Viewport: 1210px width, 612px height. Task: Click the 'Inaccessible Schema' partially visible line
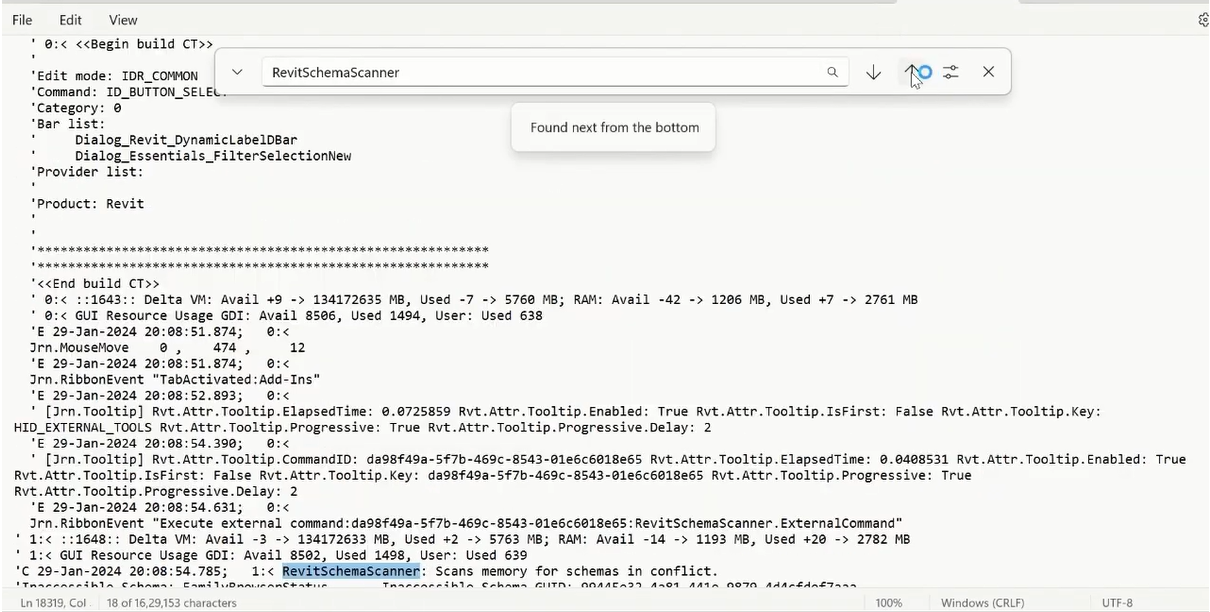pos(435,585)
